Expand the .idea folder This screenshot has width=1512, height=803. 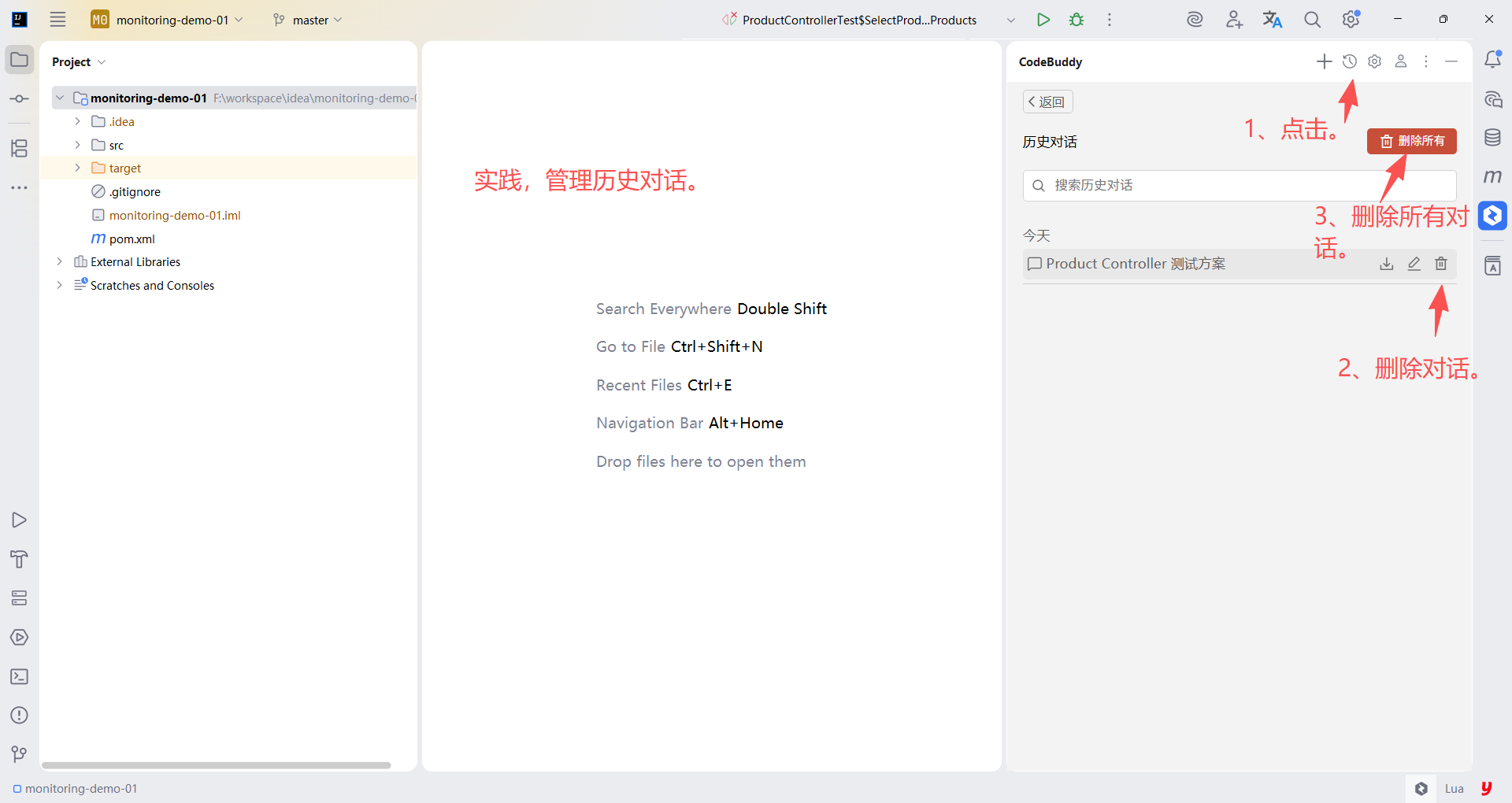point(77,121)
